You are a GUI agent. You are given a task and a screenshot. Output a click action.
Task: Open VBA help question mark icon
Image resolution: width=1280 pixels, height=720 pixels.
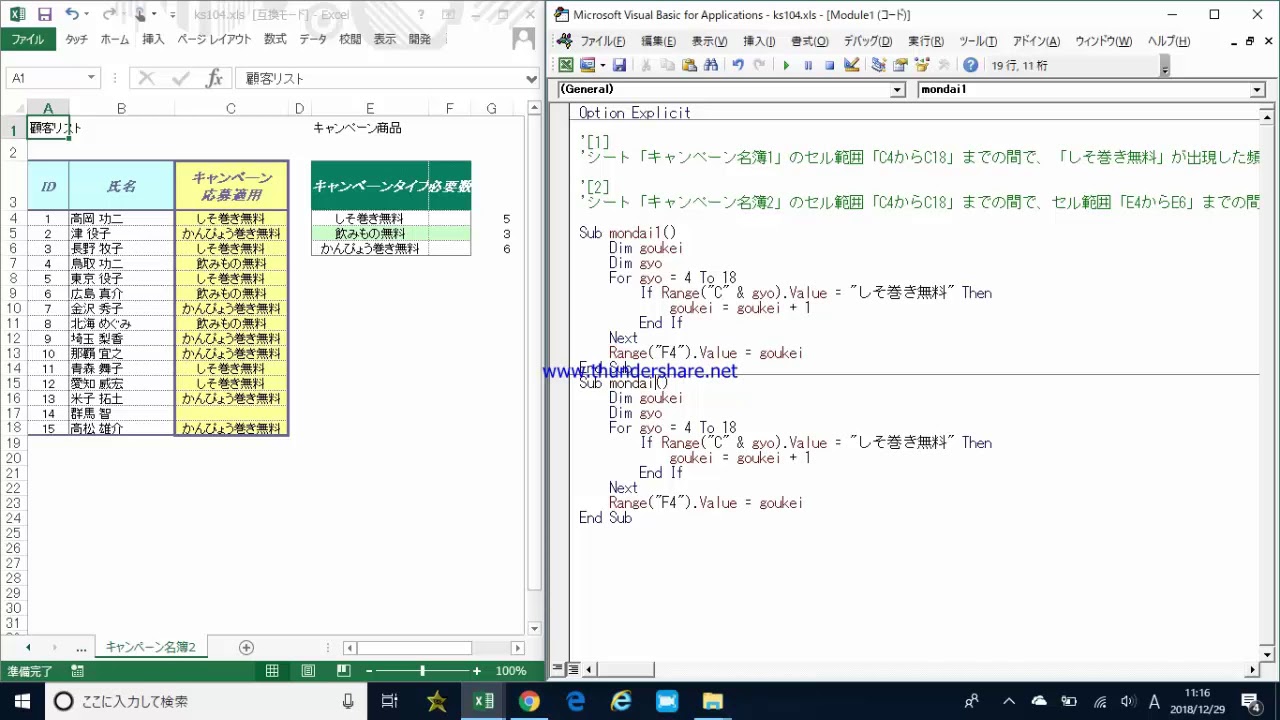click(x=970, y=65)
